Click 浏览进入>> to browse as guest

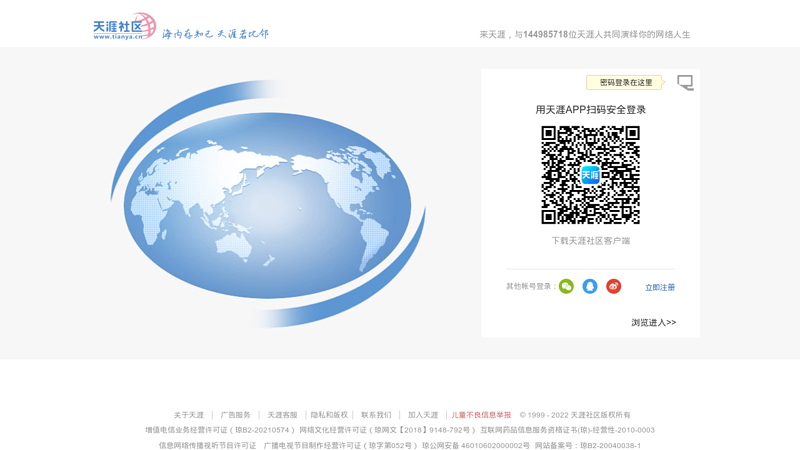pos(654,322)
